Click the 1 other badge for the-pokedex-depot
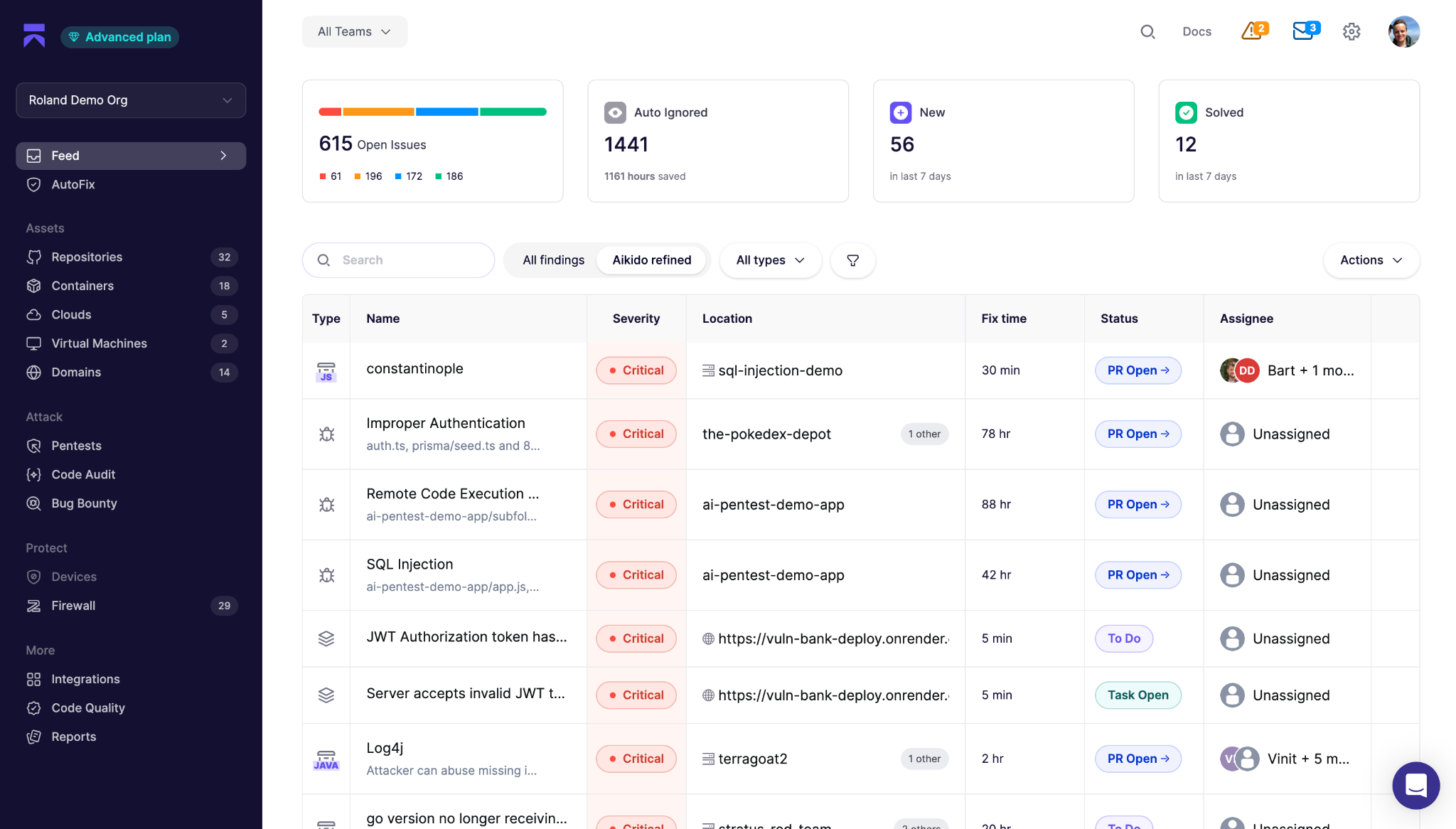The image size is (1456, 829). pos(924,434)
